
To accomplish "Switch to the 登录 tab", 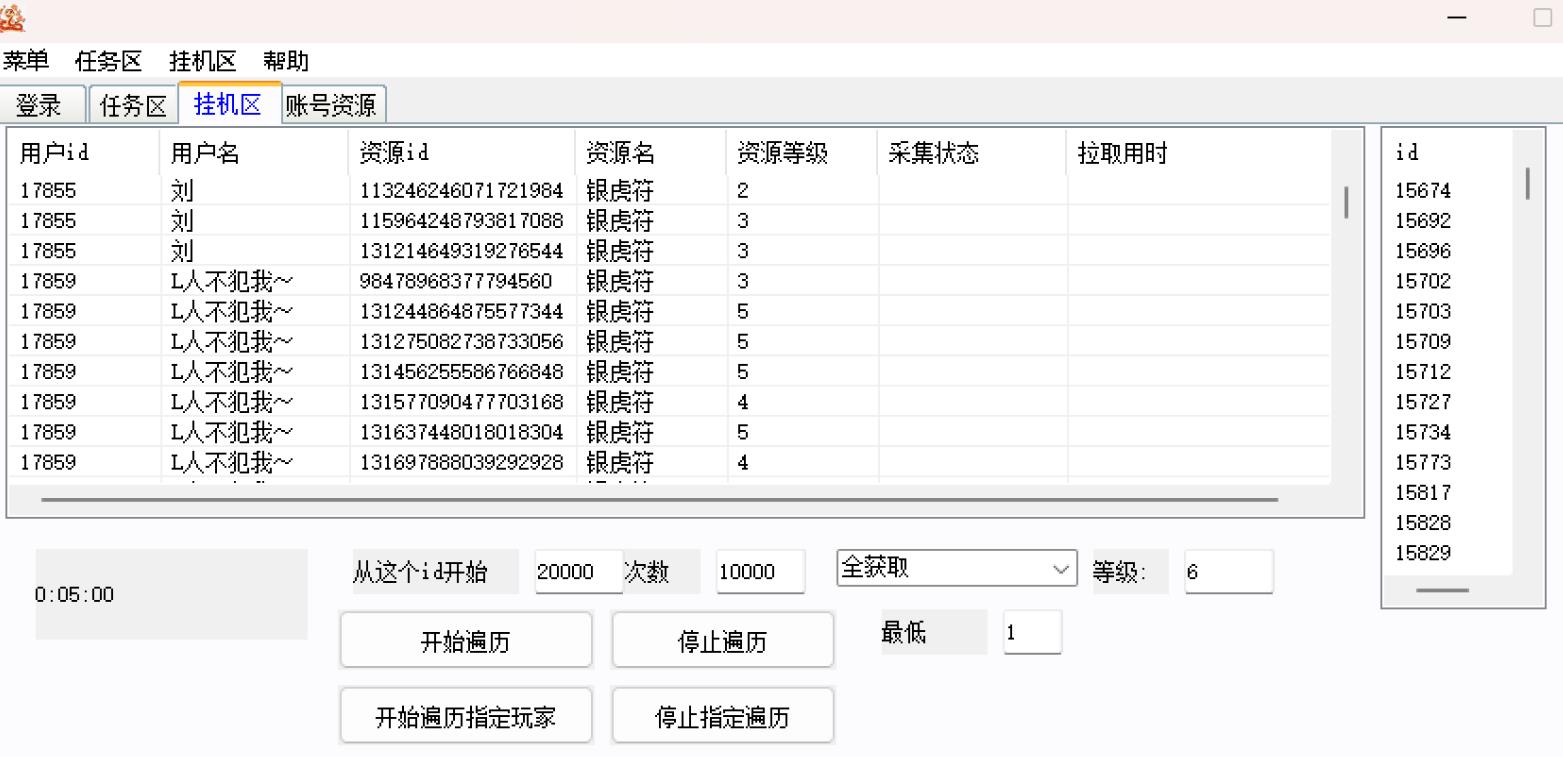I will click(39, 105).
